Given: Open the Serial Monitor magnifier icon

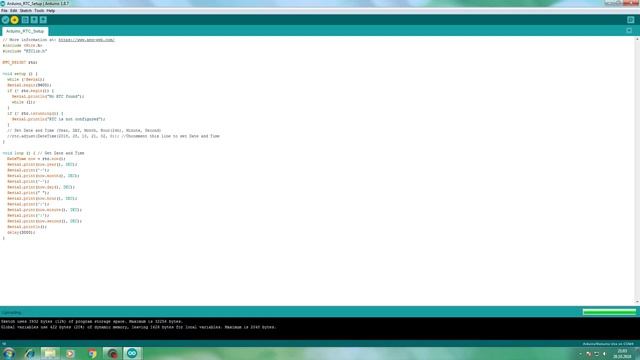Looking at the screenshot, I should click(631, 20).
